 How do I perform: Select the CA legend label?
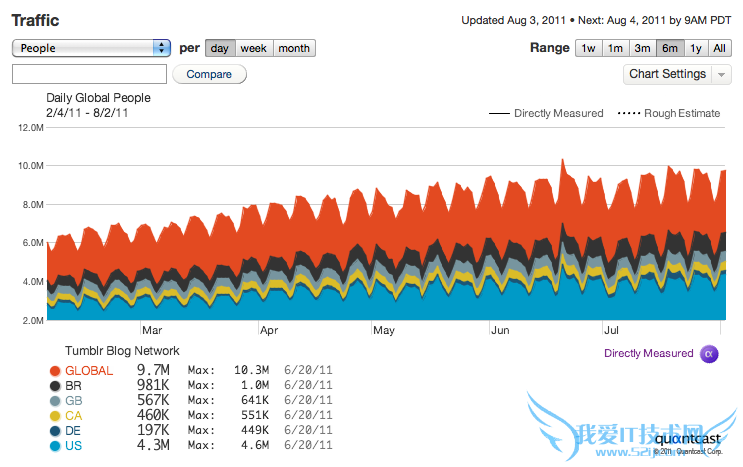click(74, 416)
